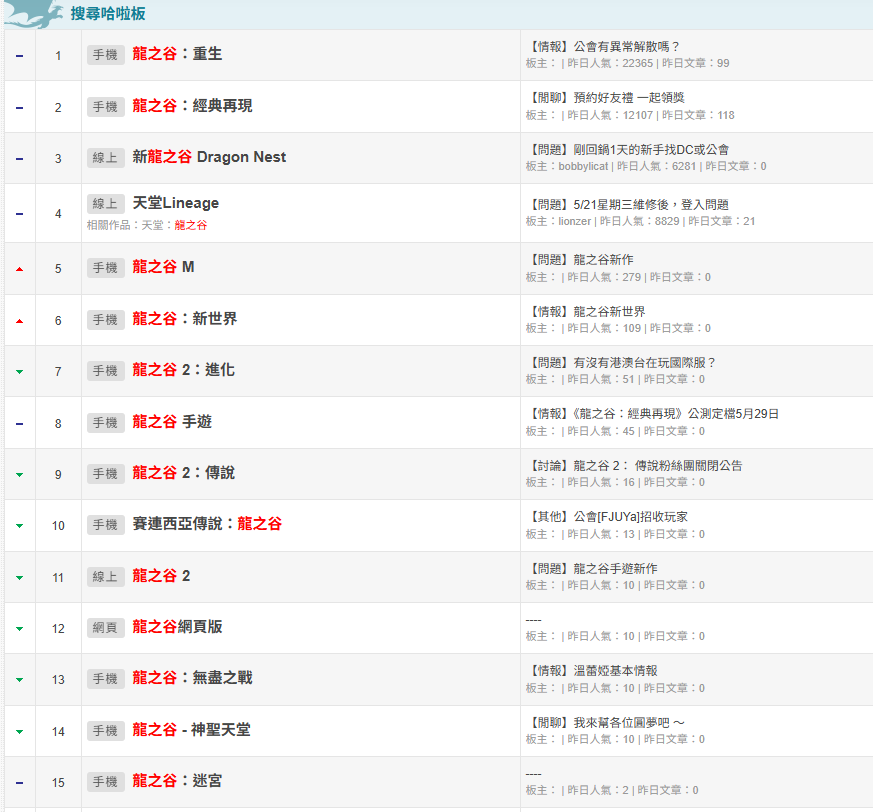Read the post 【閒聊】預約好友禮 一起領獎
The height and width of the screenshot is (812, 873).
pyautogui.click(x=605, y=98)
